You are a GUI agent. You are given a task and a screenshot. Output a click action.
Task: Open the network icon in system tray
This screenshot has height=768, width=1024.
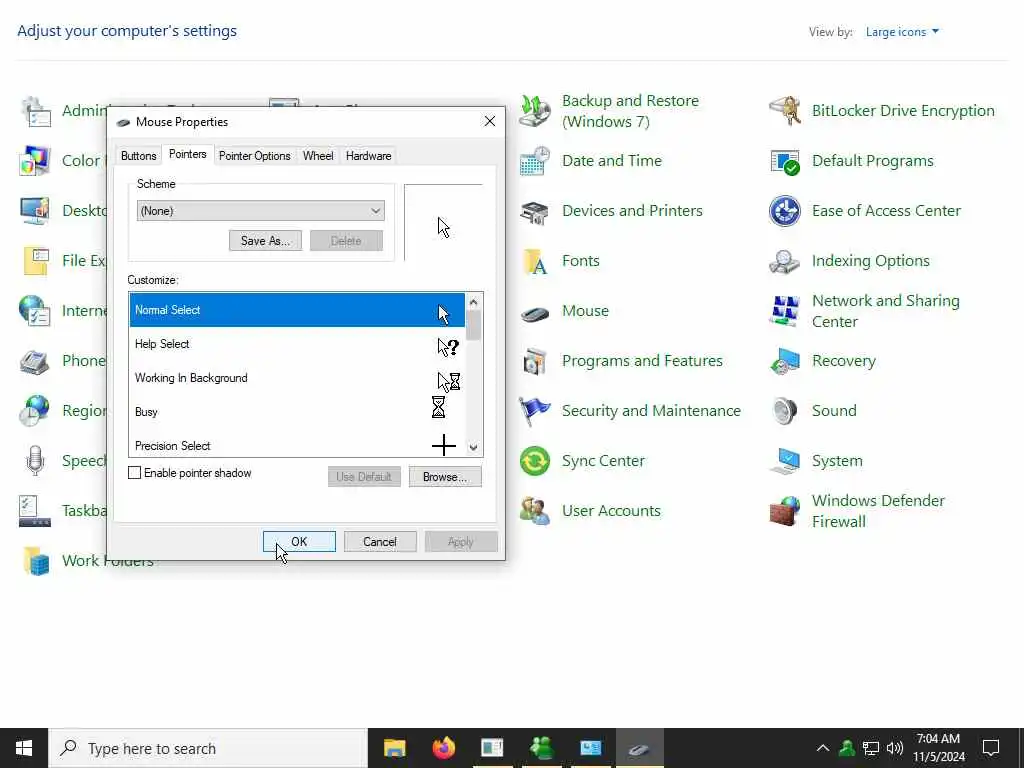pos(871,748)
